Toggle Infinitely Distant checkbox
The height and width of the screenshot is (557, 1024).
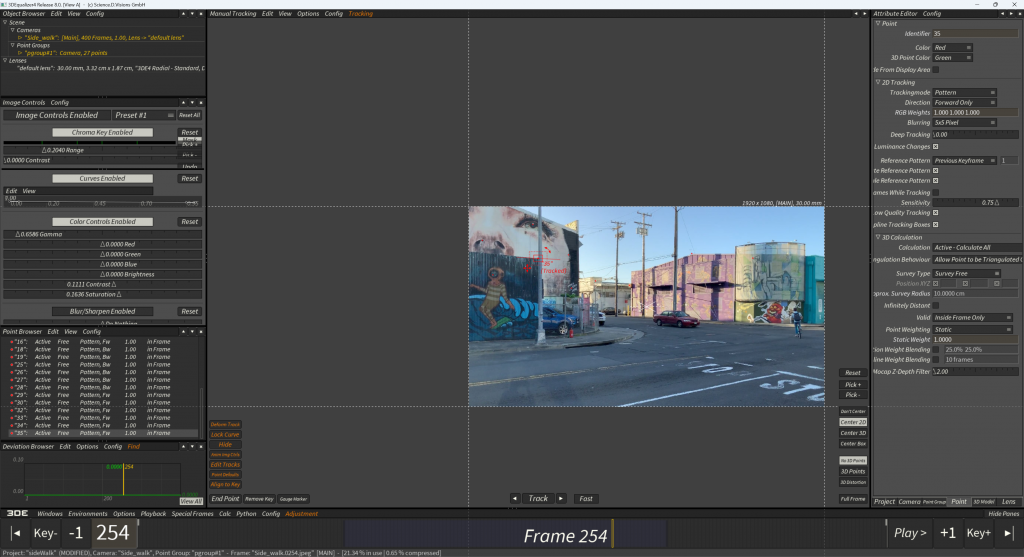point(936,306)
